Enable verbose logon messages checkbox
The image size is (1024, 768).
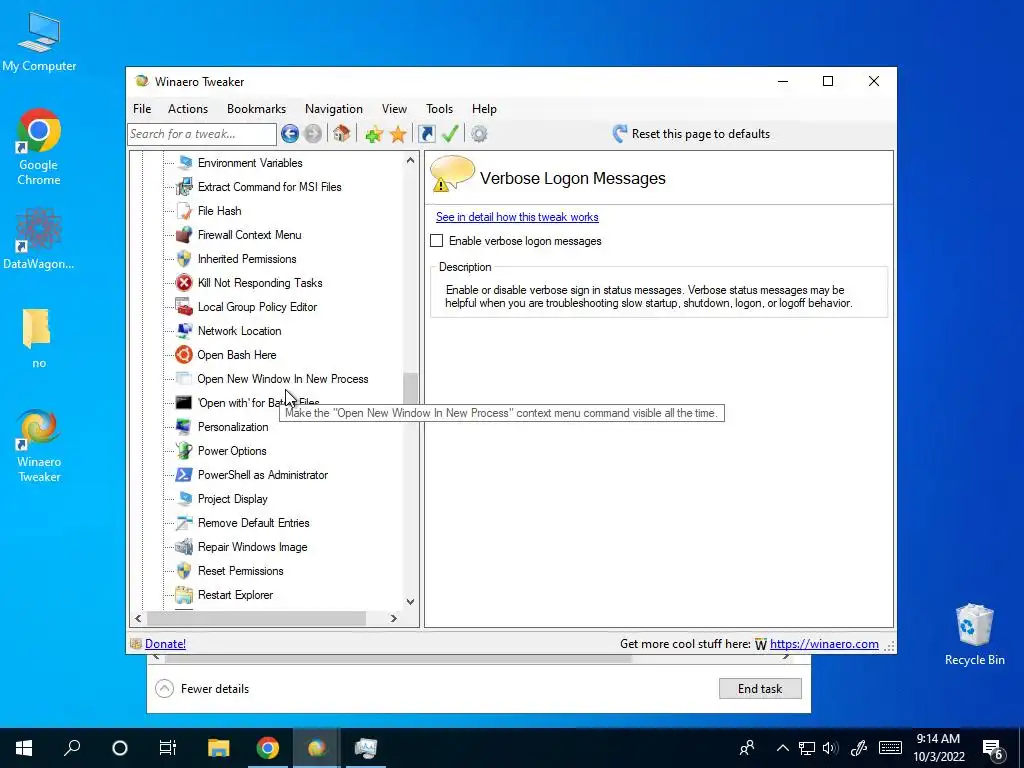click(x=437, y=241)
